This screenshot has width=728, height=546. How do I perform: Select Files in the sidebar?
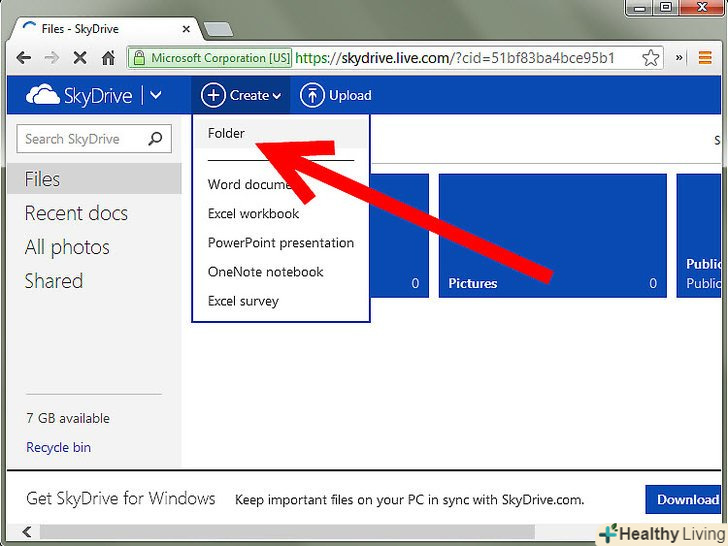point(94,179)
